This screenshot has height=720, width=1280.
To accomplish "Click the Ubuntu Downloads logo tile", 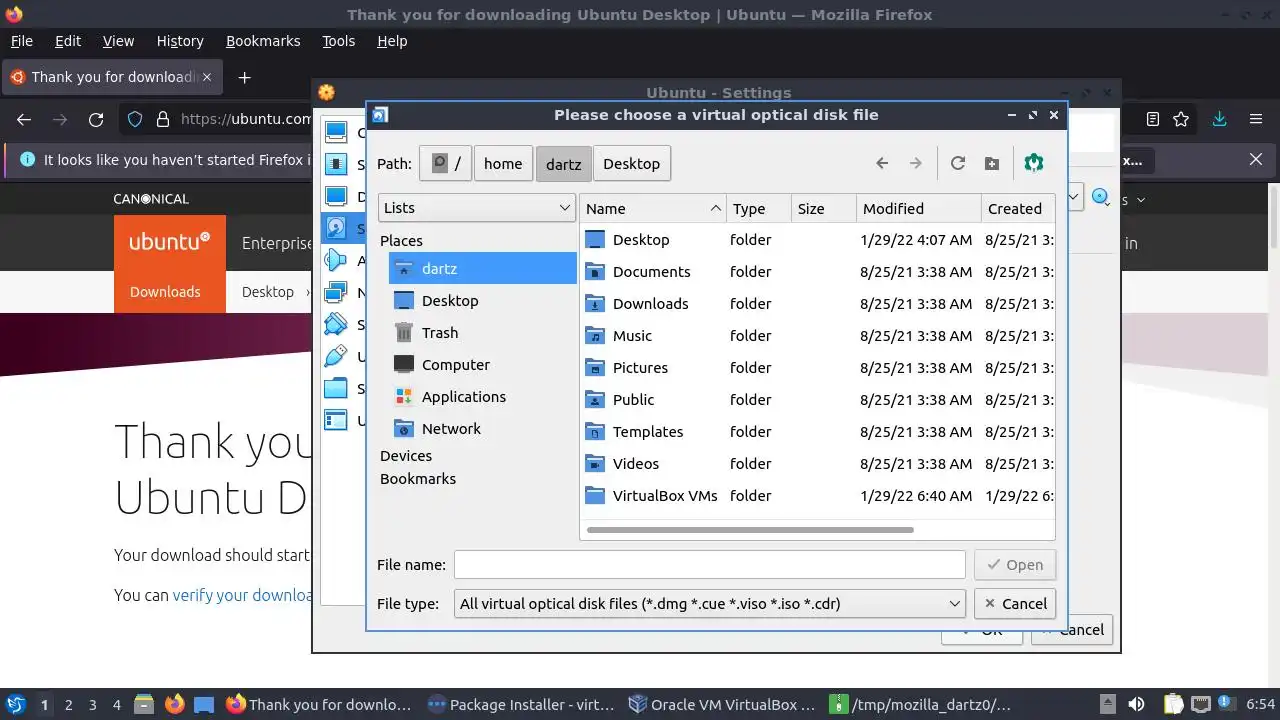I will pyautogui.click(x=170, y=264).
